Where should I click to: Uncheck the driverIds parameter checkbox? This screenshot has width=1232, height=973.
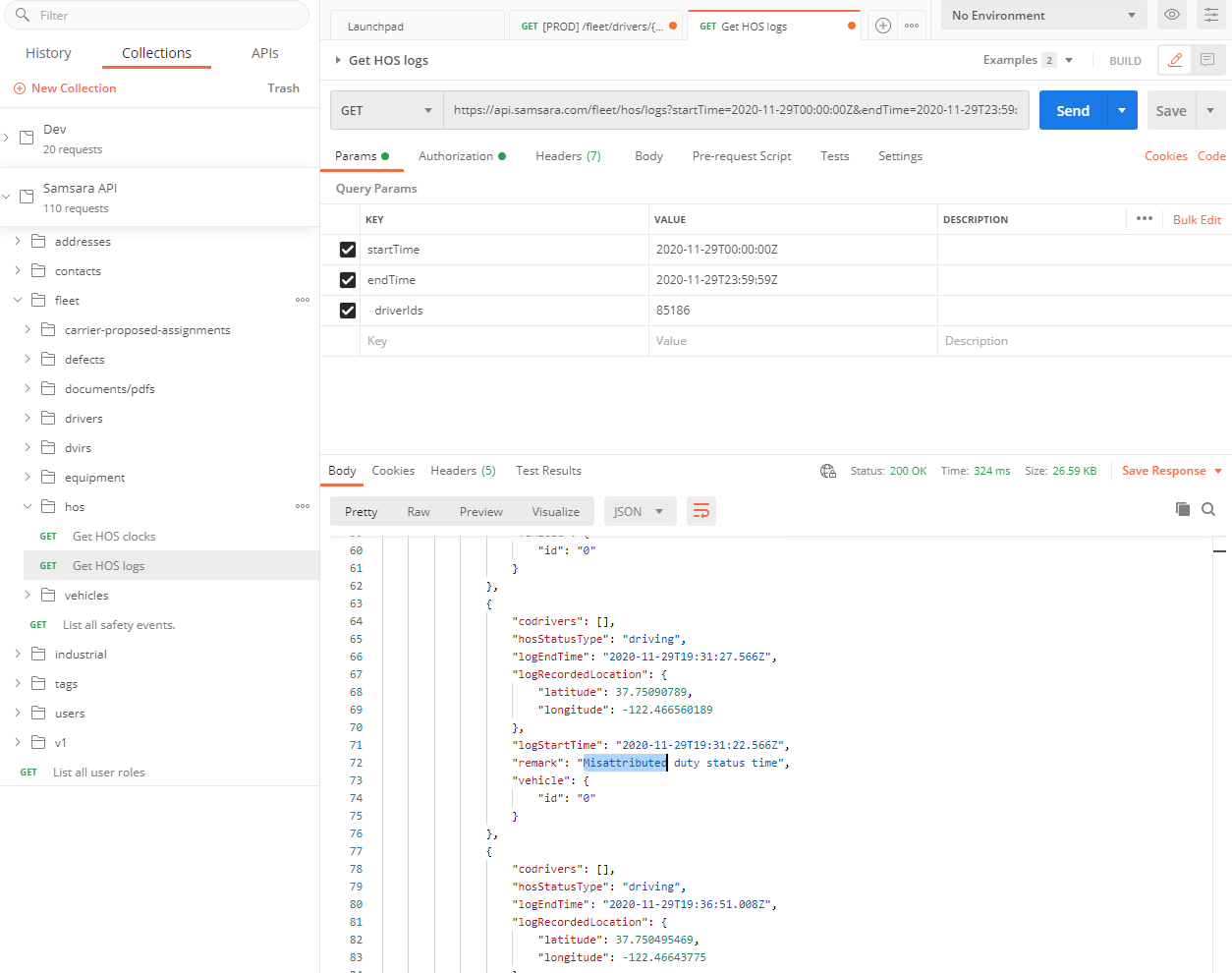coord(347,310)
